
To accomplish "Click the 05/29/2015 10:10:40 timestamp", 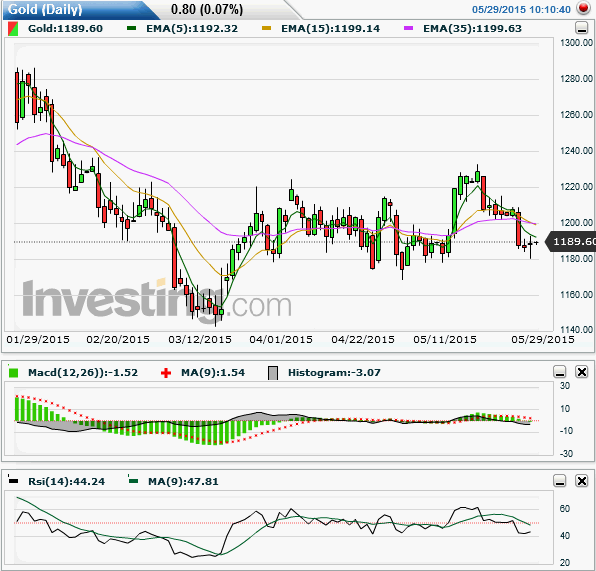I will [x=521, y=10].
